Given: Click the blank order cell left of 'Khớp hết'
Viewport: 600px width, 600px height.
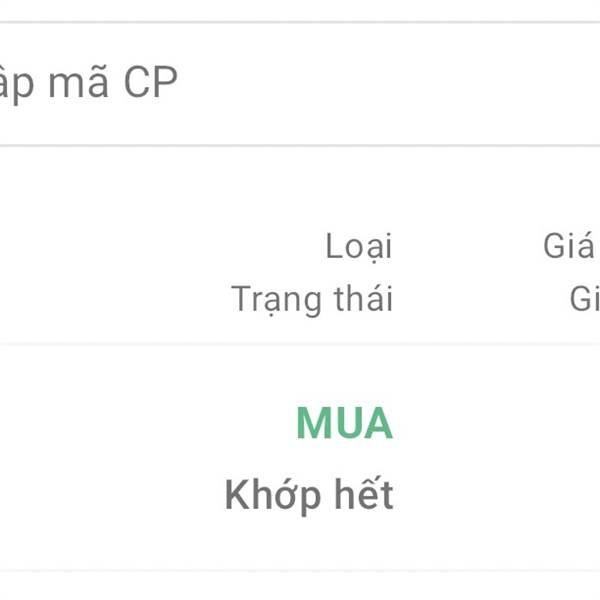Looking at the screenshot, I should tap(109, 496).
